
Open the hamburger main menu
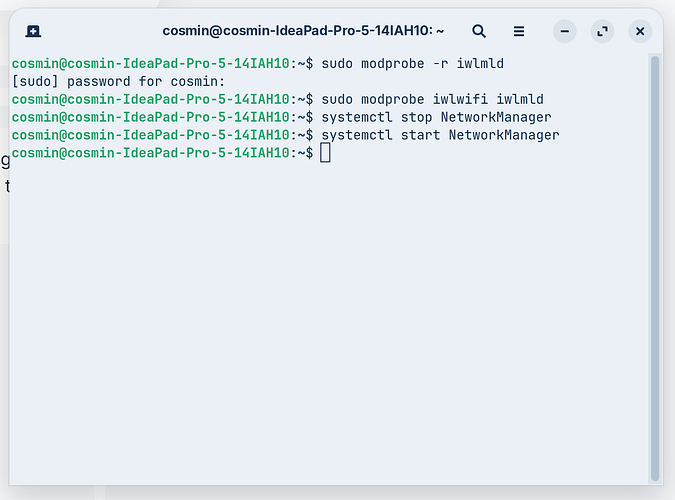pos(519,31)
